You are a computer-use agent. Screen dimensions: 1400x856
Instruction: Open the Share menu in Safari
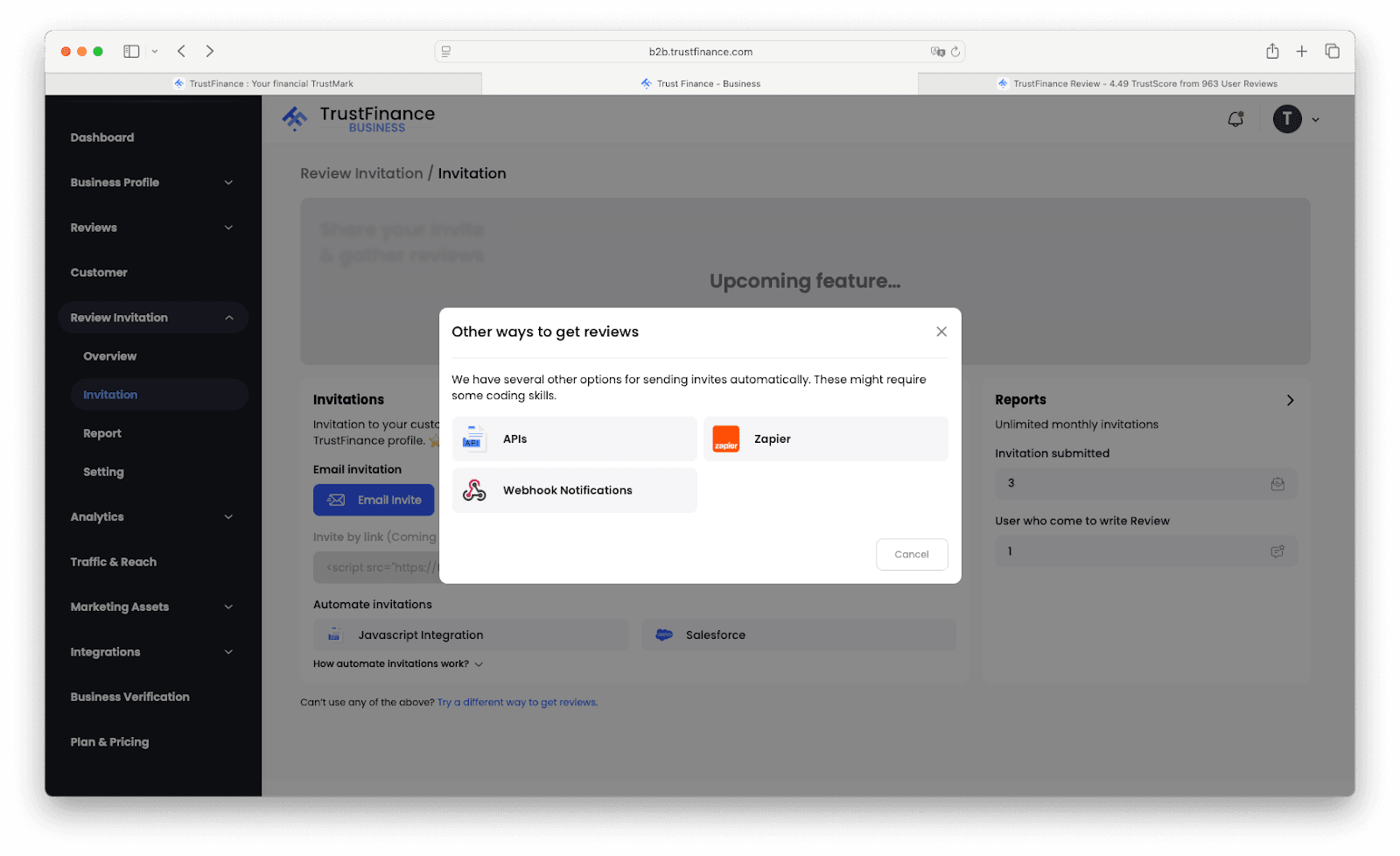[x=1272, y=52]
